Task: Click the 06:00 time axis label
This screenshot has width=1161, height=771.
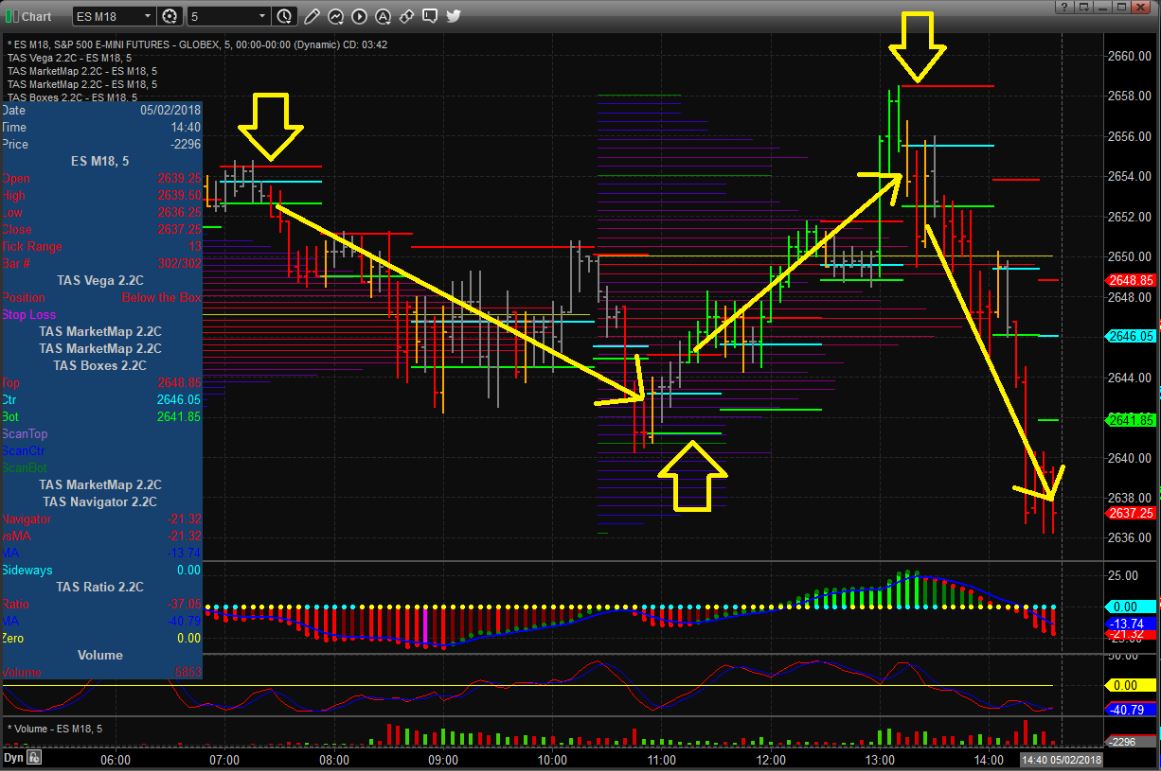Action: pyautogui.click(x=116, y=760)
